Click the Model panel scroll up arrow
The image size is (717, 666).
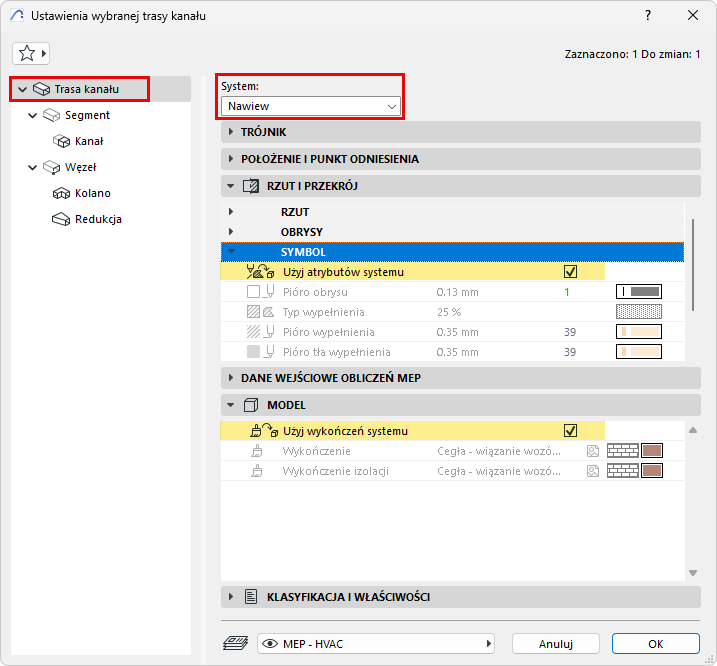693,430
